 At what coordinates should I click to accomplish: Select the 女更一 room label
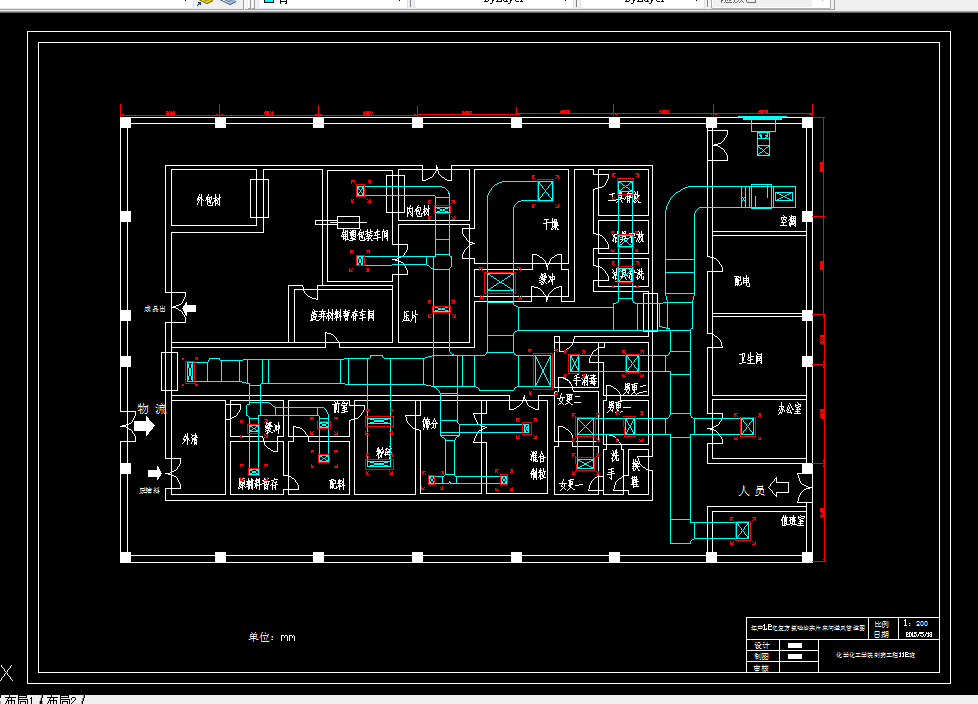[571, 485]
